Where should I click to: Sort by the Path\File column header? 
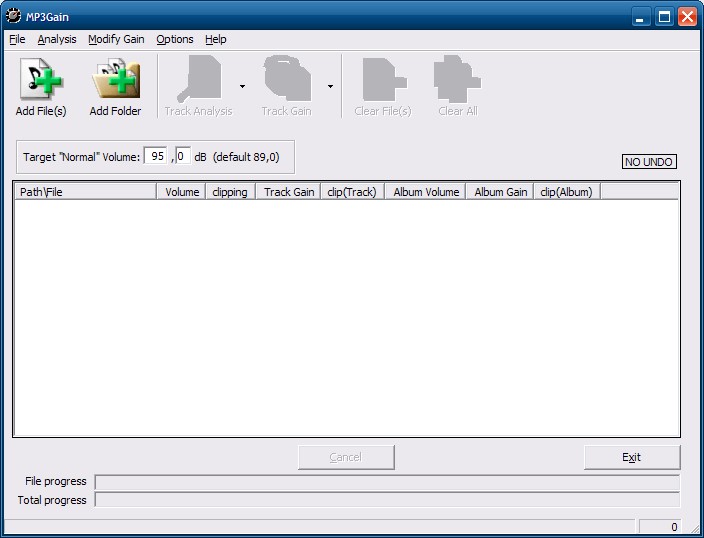pyautogui.click(x=85, y=192)
